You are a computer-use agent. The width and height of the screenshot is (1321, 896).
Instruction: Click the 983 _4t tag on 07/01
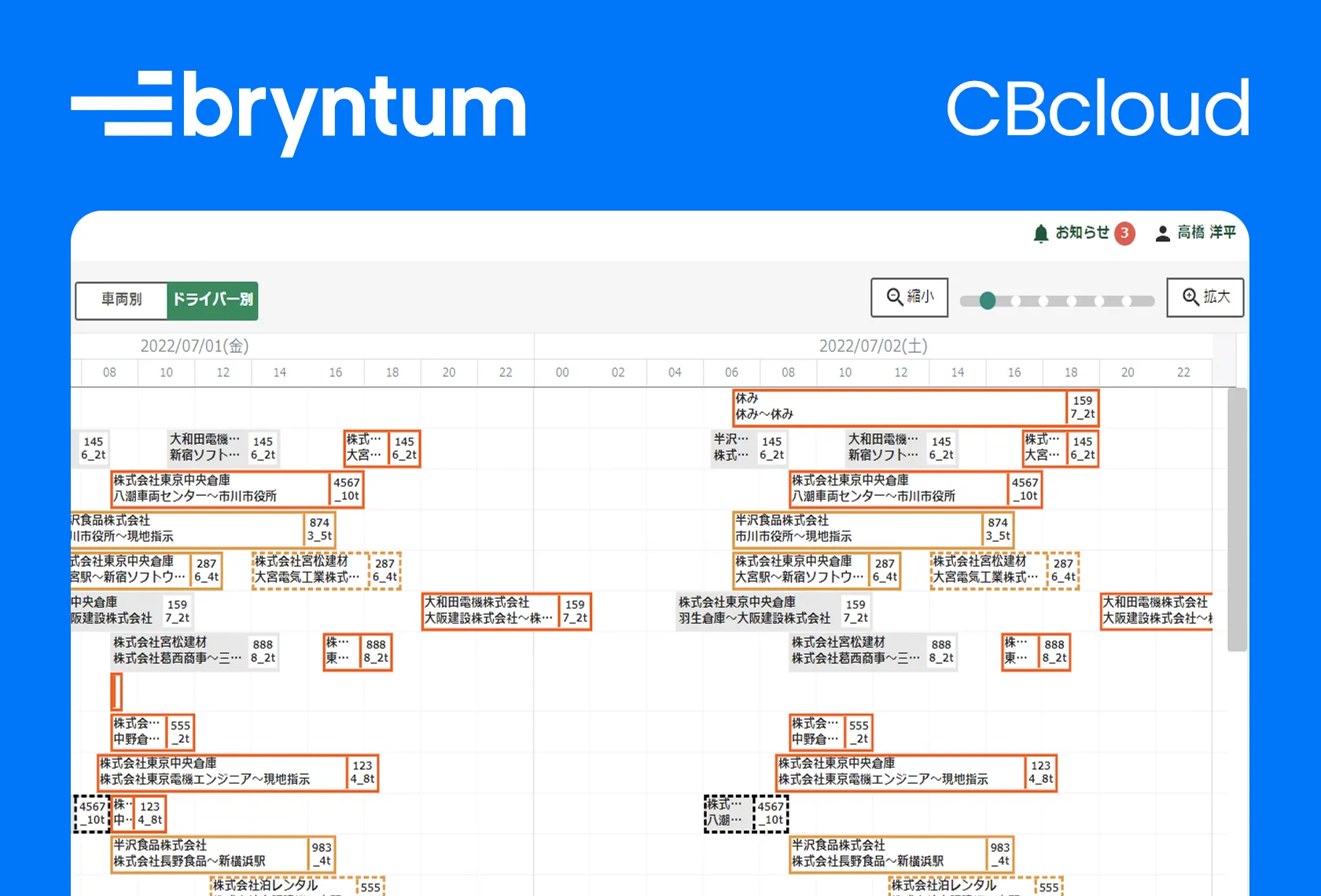[322, 854]
